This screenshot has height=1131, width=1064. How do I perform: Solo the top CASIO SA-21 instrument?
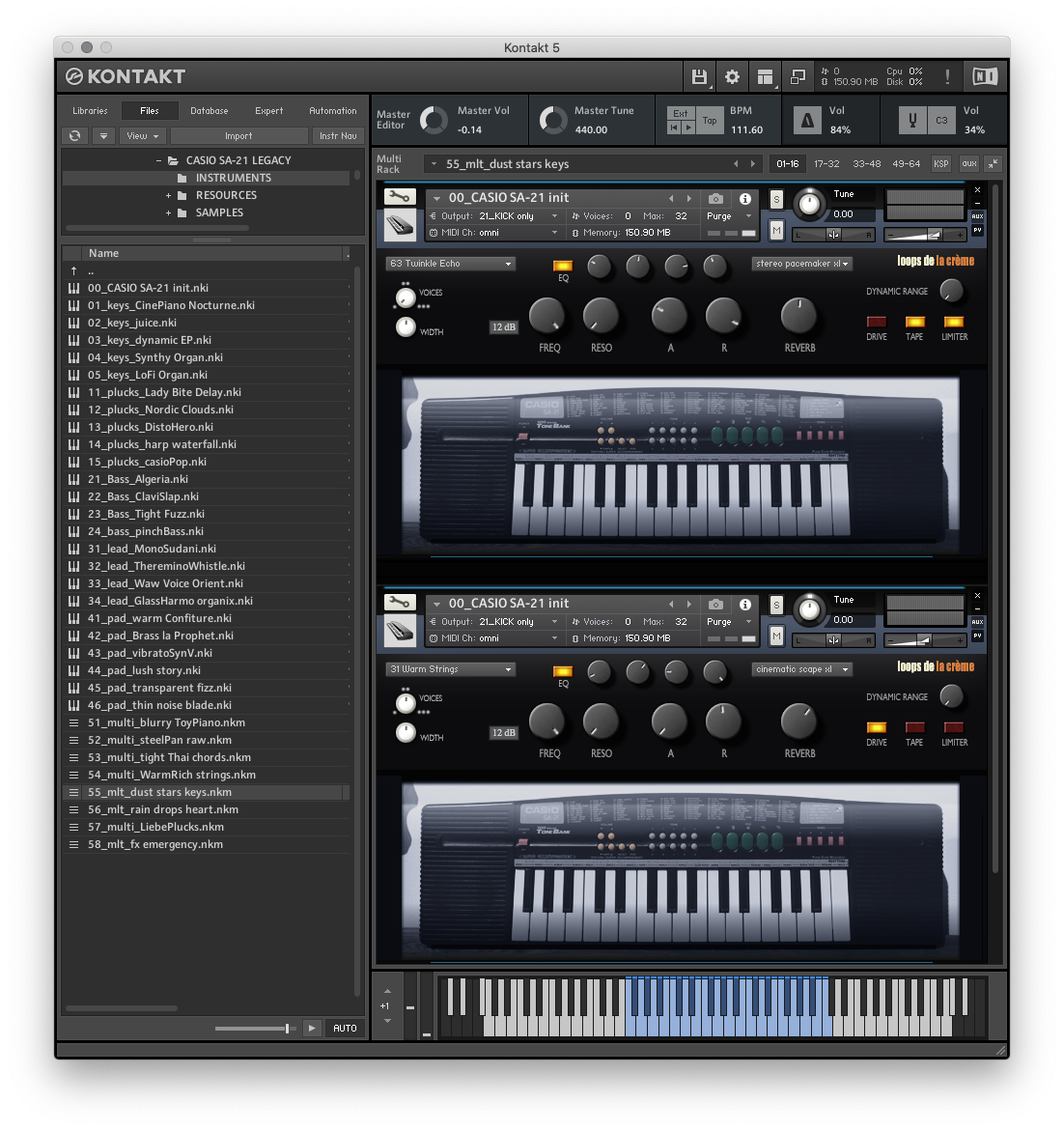coord(775,197)
